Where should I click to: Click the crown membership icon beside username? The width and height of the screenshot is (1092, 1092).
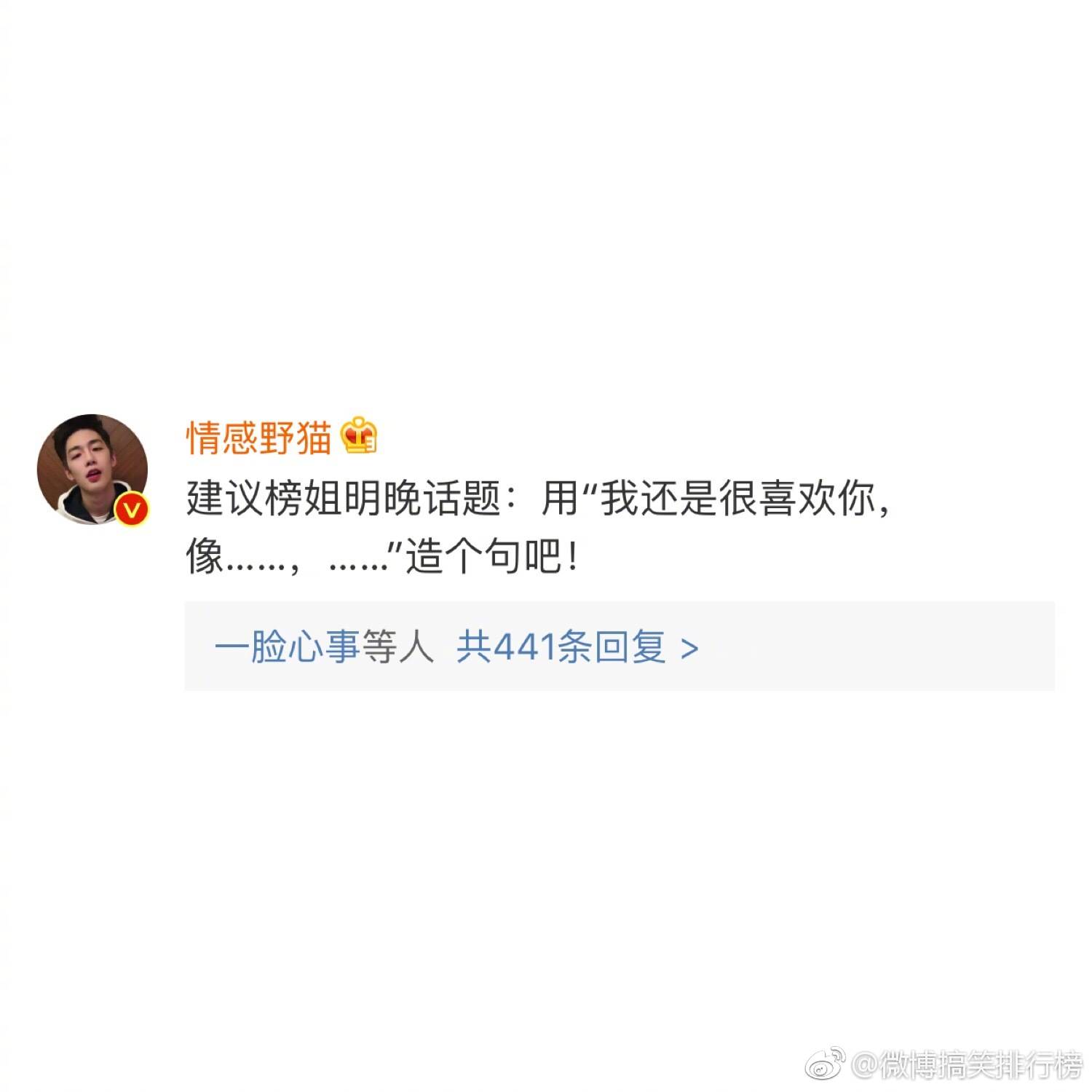358,435
